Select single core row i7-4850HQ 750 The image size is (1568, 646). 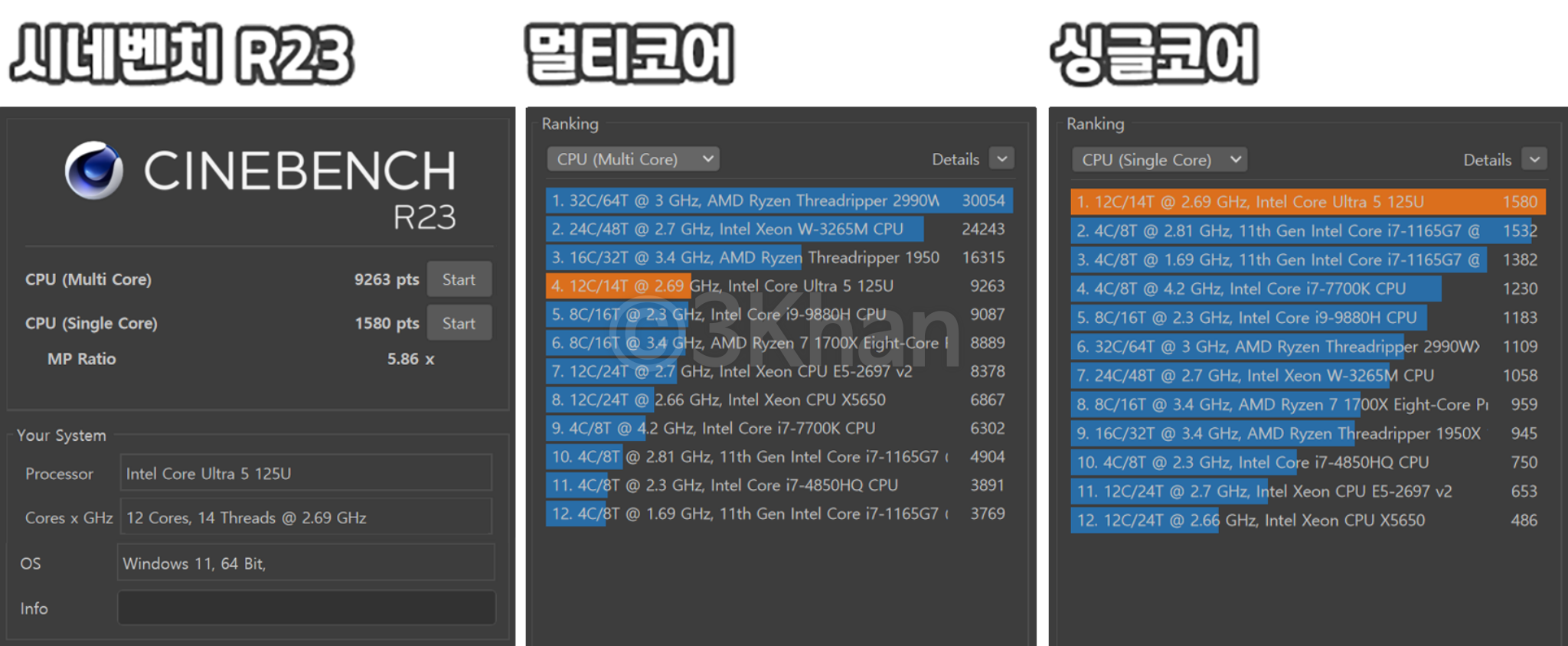click(x=1308, y=462)
